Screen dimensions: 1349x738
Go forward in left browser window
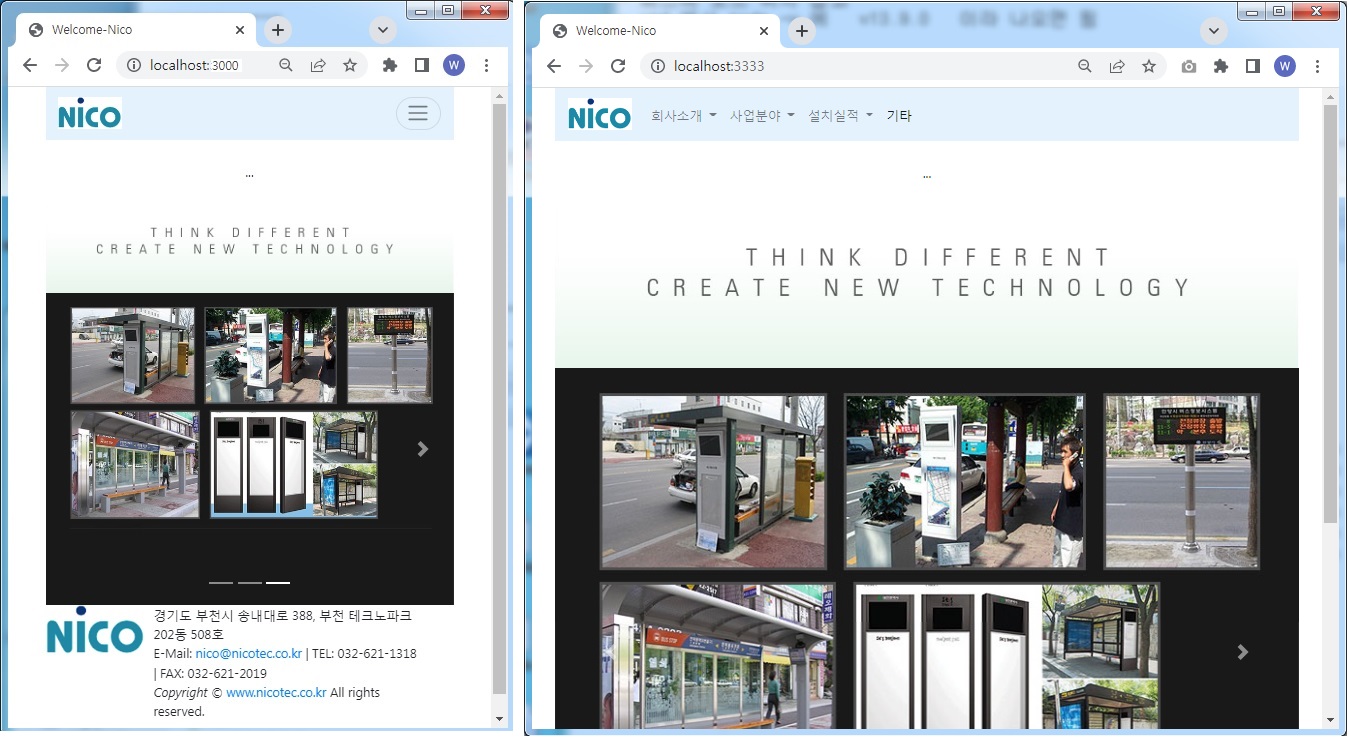tap(62, 65)
